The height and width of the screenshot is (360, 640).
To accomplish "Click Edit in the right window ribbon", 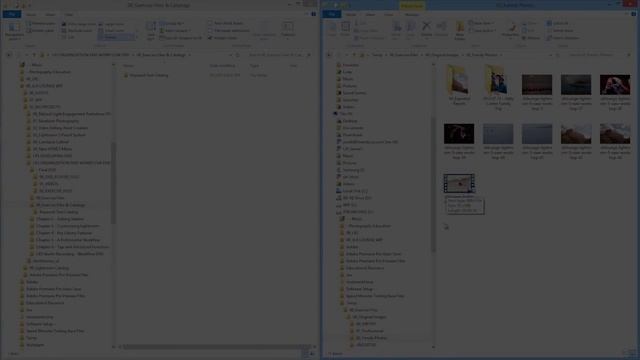I will pos(529,31).
